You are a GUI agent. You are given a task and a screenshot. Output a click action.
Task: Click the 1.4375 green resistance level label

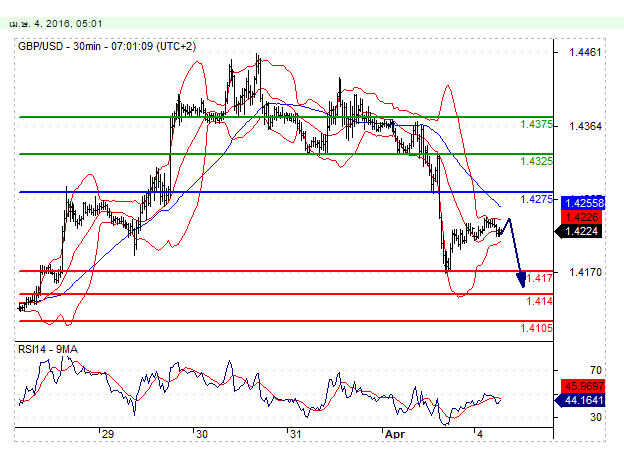(x=536, y=125)
